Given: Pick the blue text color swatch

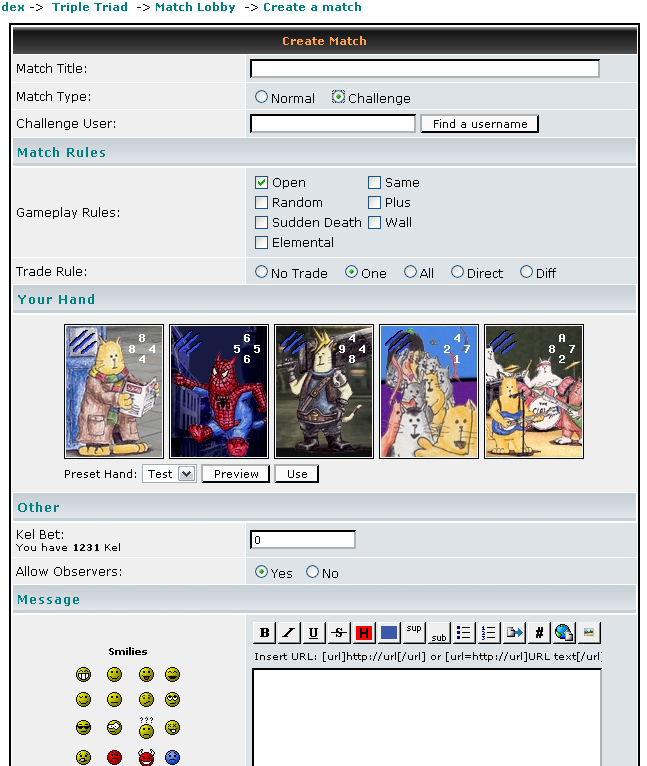Looking at the screenshot, I should tap(389, 633).
